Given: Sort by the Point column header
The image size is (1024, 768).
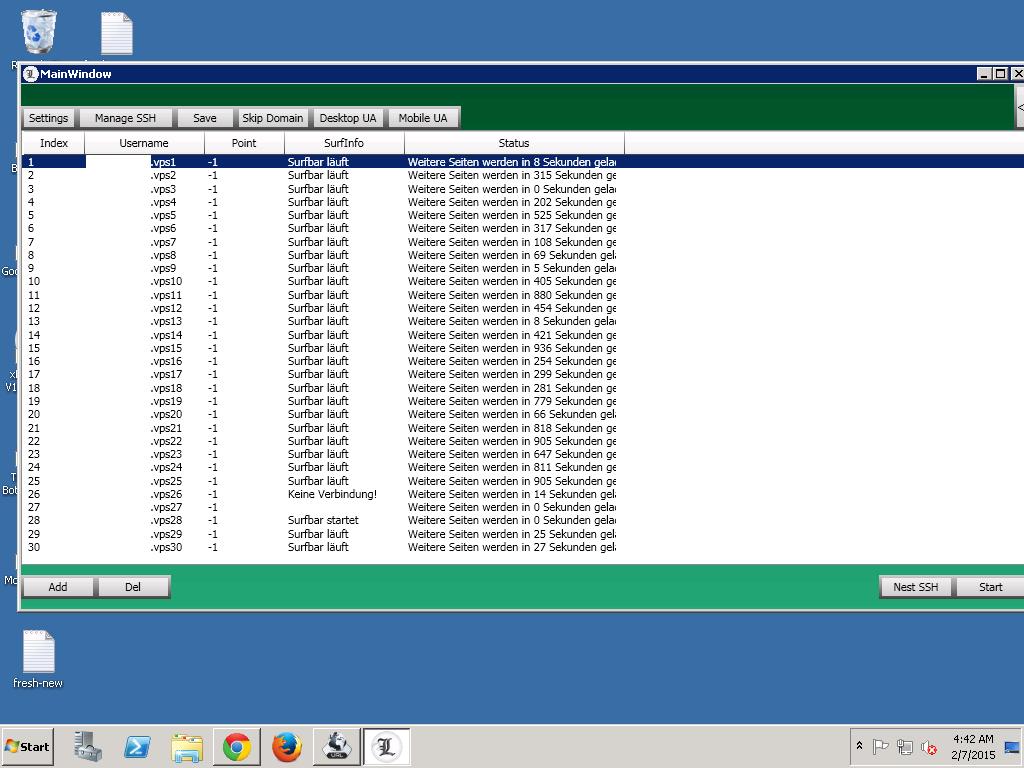Looking at the screenshot, I should coord(244,143).
